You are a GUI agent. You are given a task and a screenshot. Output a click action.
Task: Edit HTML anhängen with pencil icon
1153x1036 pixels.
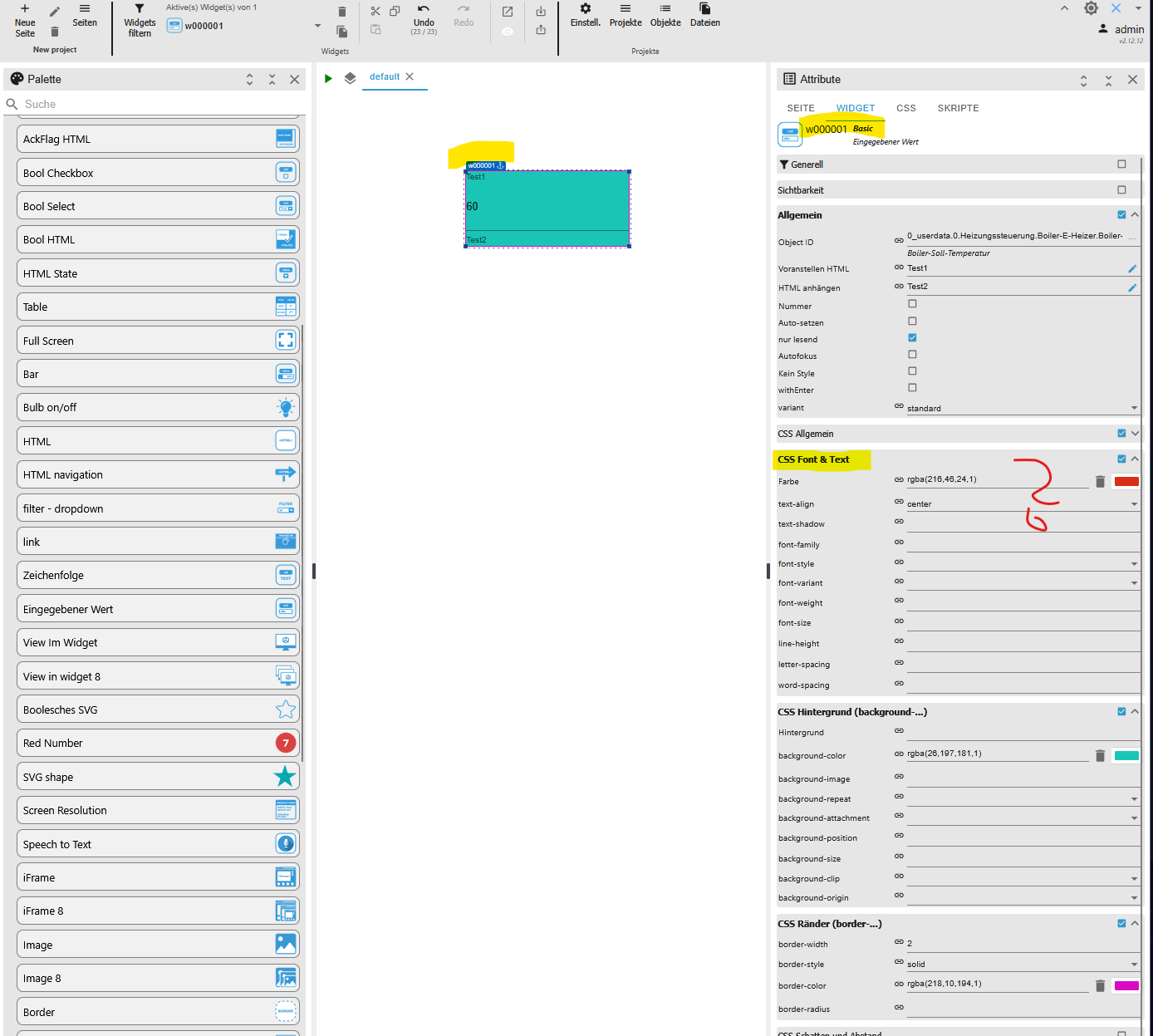1131,287
